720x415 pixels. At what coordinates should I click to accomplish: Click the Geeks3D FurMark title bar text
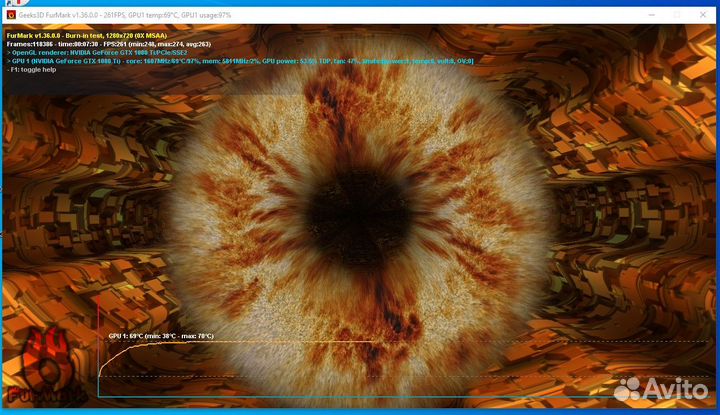(120, 14)
